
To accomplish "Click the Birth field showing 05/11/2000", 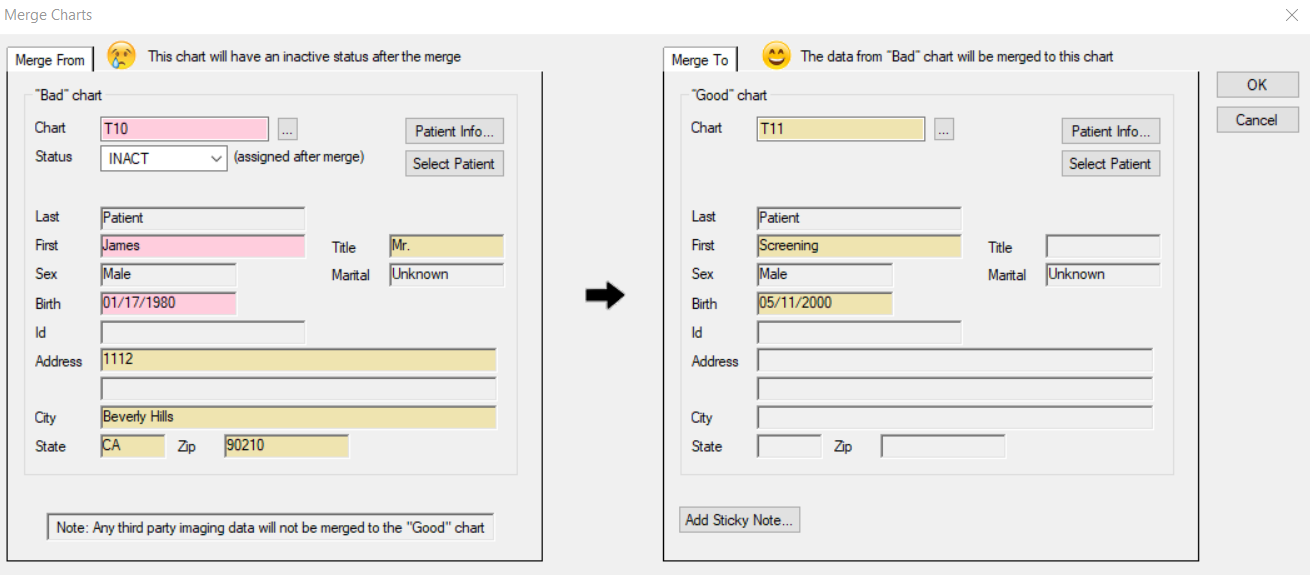I will tap(824, 303).
